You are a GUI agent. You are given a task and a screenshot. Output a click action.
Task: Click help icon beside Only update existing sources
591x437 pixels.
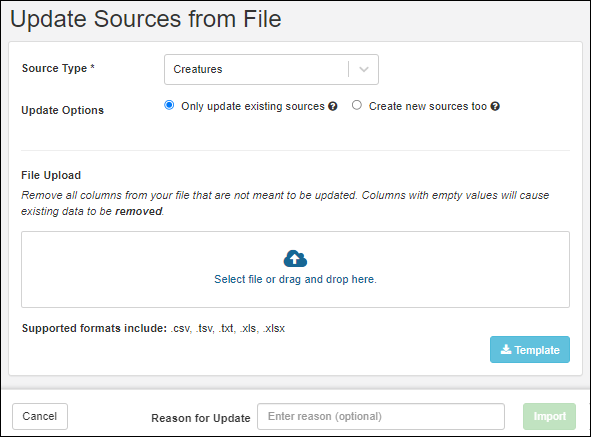pos(332,106)
